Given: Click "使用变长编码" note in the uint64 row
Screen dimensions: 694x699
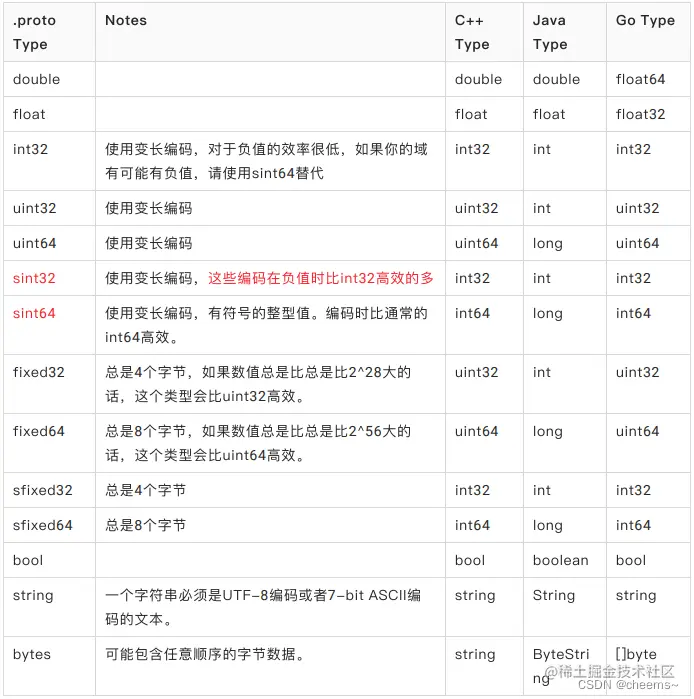Looking at the screenshot, I should coord(148,243).
